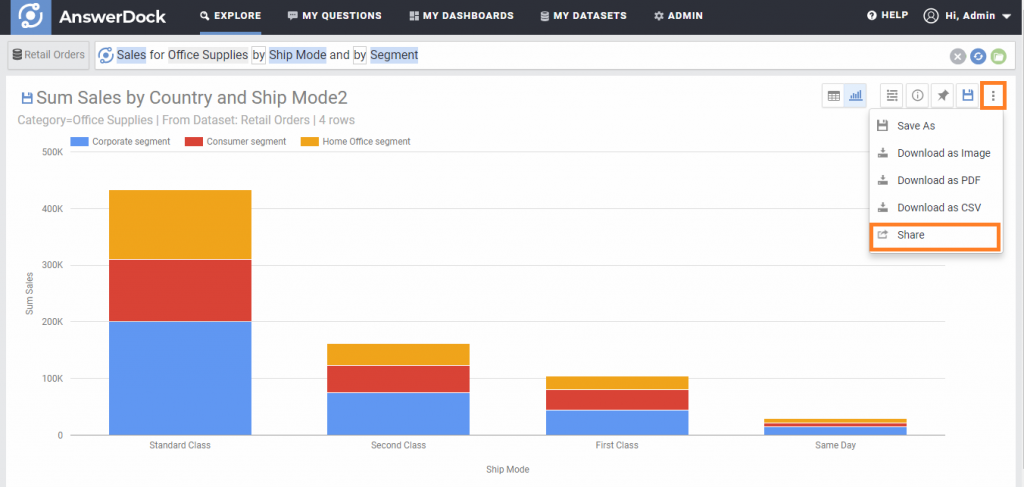Click the info icon button

(917, 96)
